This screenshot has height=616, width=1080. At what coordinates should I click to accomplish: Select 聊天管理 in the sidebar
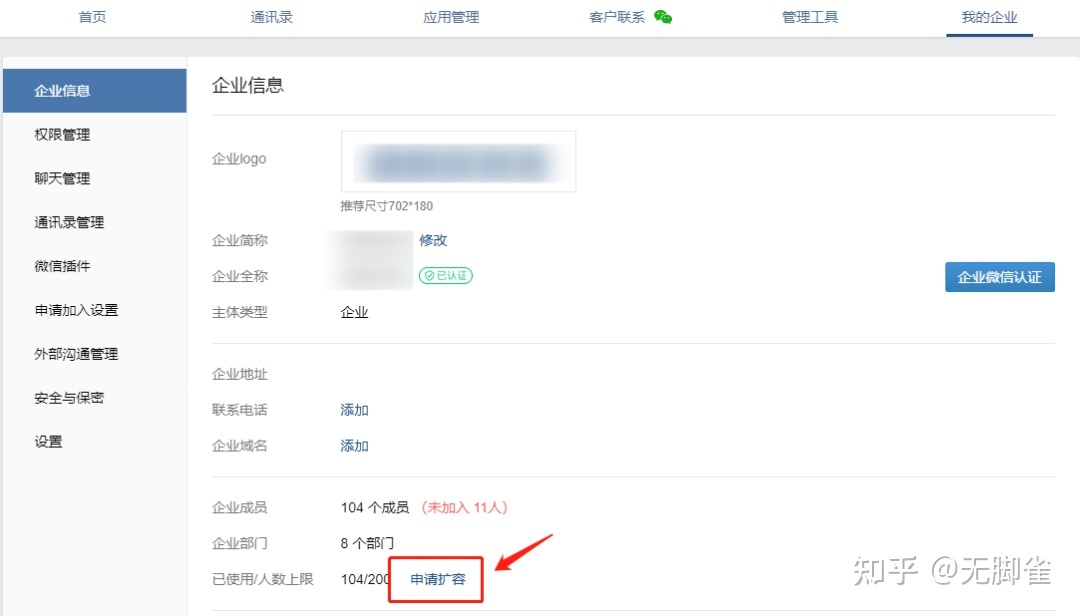pos(62,178)
